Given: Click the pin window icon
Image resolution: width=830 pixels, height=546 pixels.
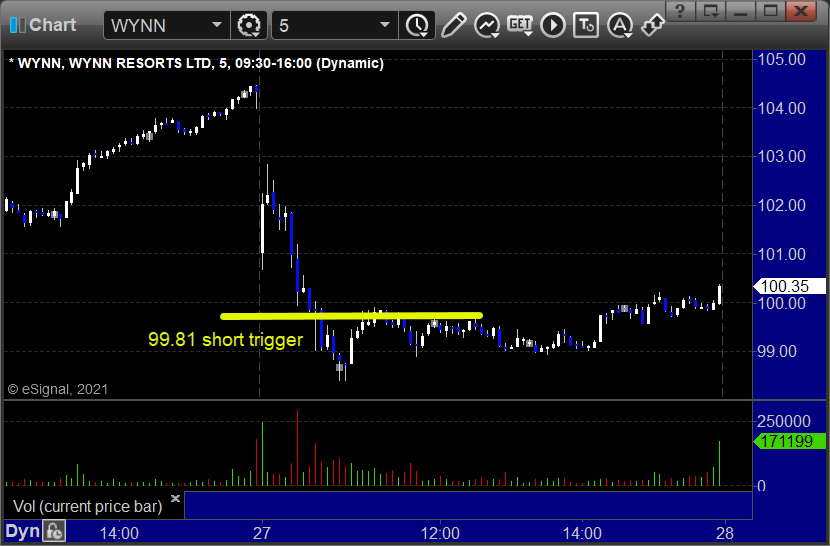Looking at the screenshot, I should [x=652, y=25].
